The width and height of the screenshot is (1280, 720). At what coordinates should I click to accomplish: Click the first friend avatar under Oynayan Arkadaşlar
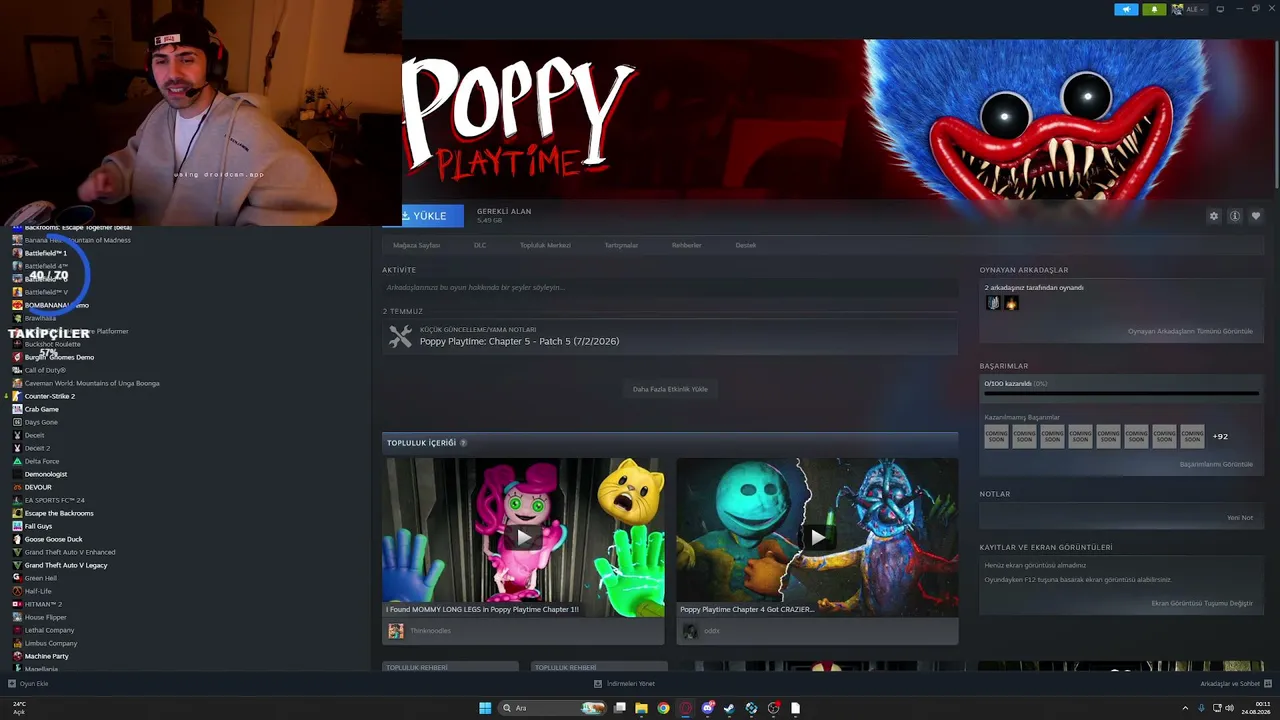993,303
